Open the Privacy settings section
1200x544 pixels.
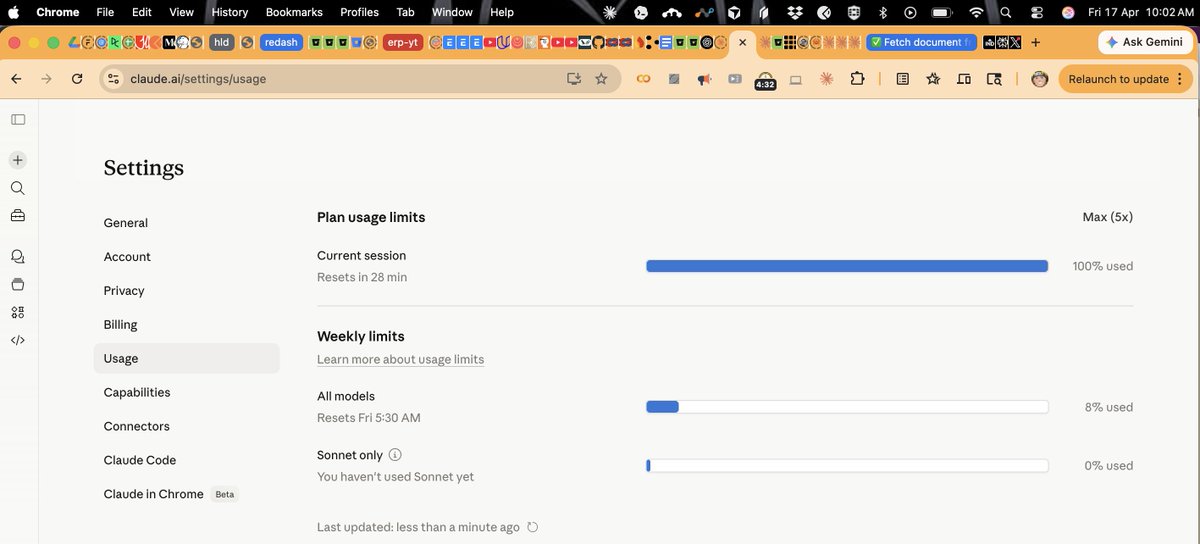124,291
